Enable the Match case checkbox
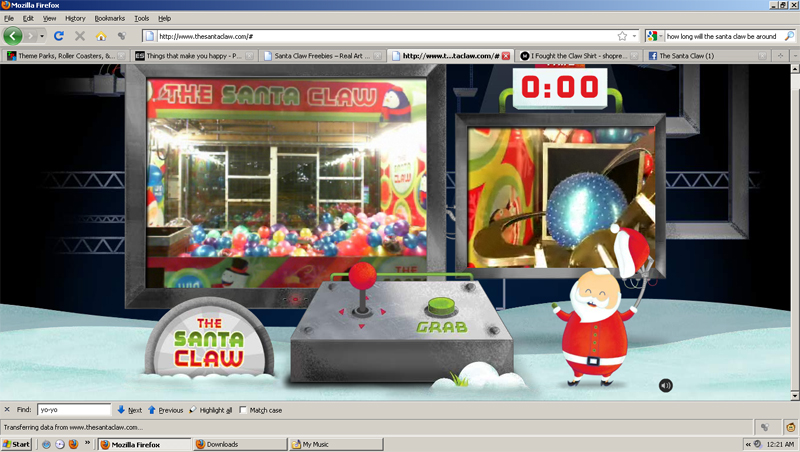800x452 pixels. 243,410
